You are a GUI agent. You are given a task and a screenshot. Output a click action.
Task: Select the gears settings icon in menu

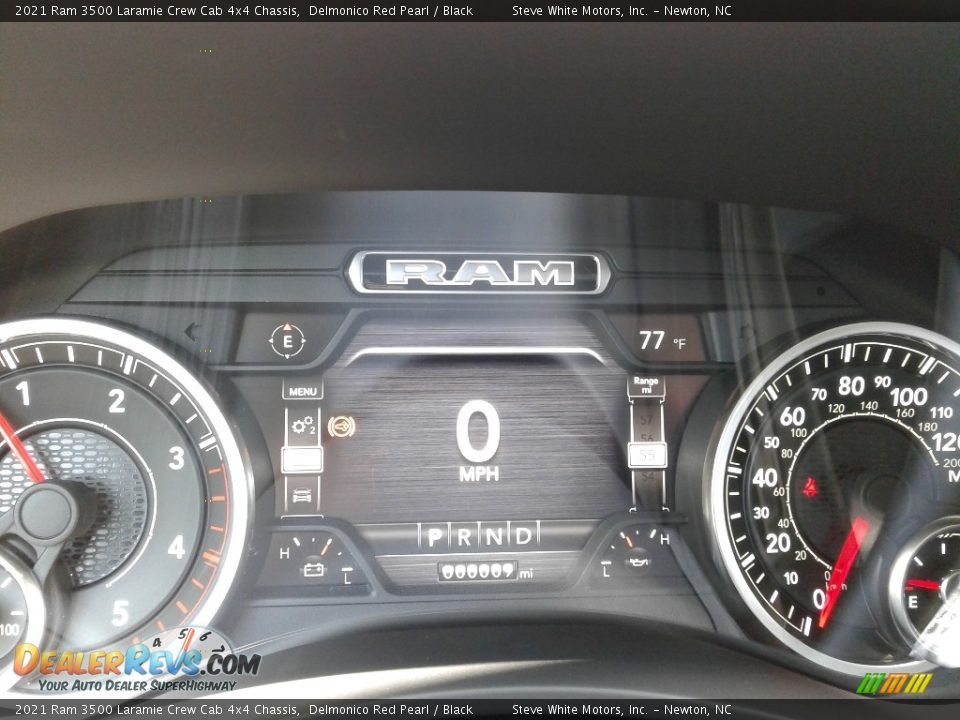(x=303, y=425)
